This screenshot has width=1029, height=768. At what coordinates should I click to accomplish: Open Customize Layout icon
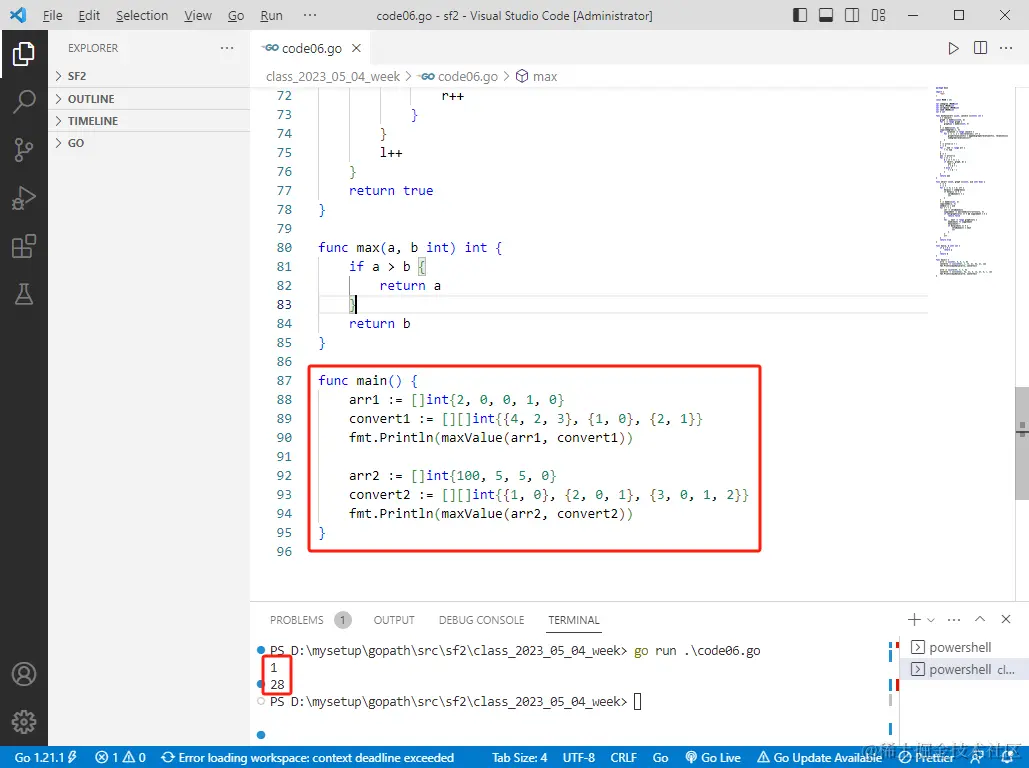[x=878, y=15]
